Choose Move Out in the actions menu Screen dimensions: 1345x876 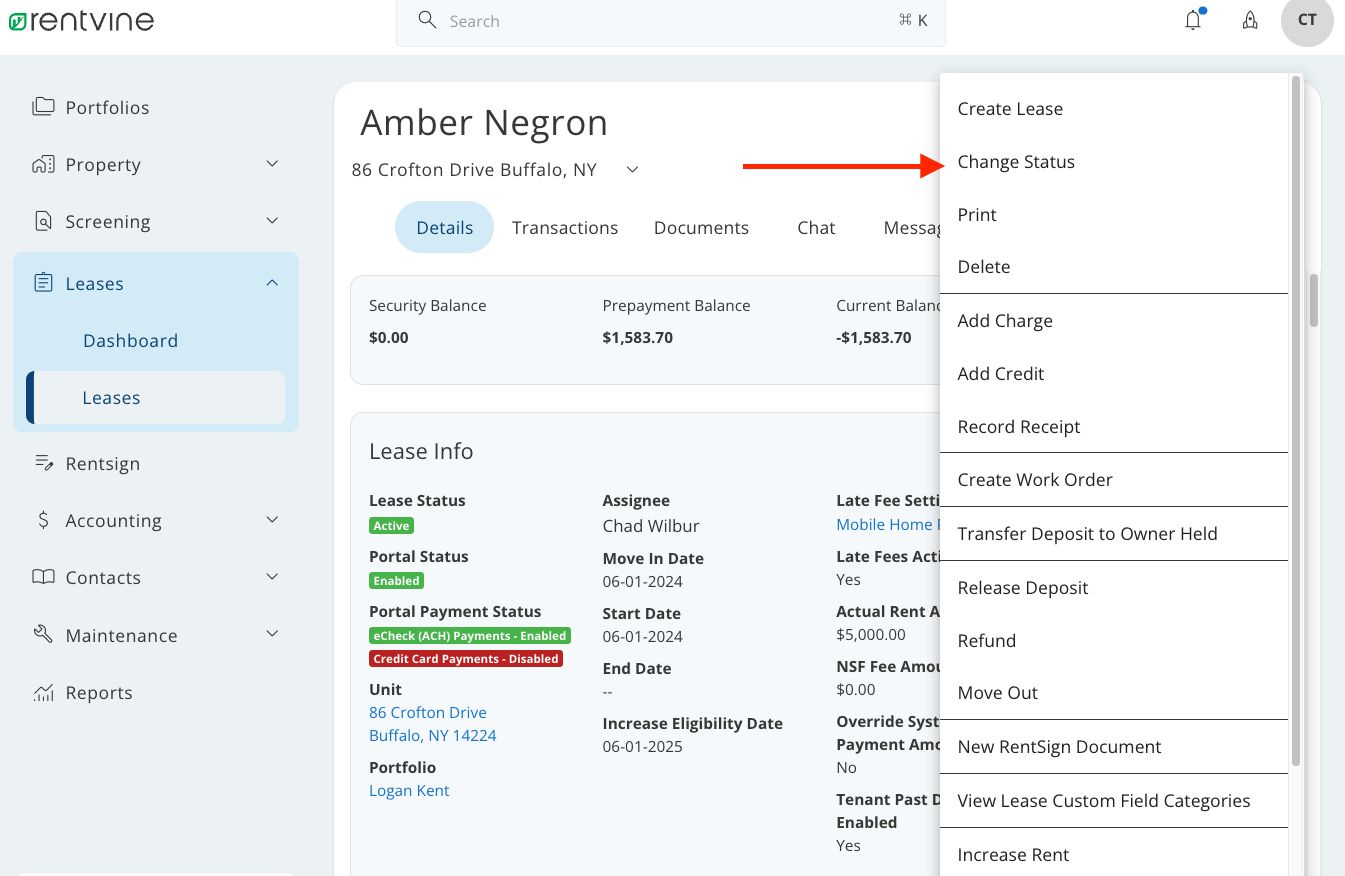[998, 693]
